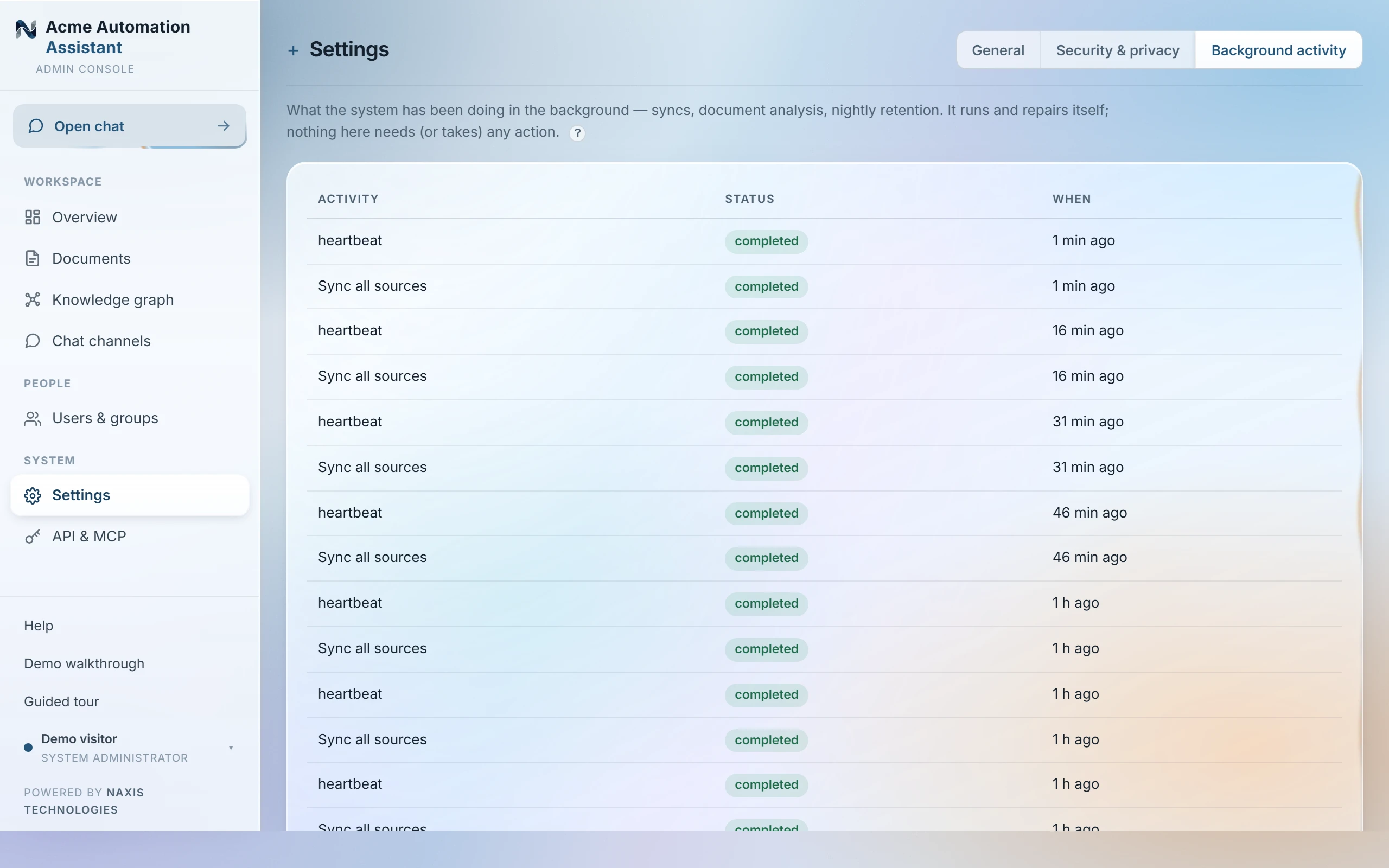Open the Help link
Screen dimensions: 1389x868
(x=39, y=626)
